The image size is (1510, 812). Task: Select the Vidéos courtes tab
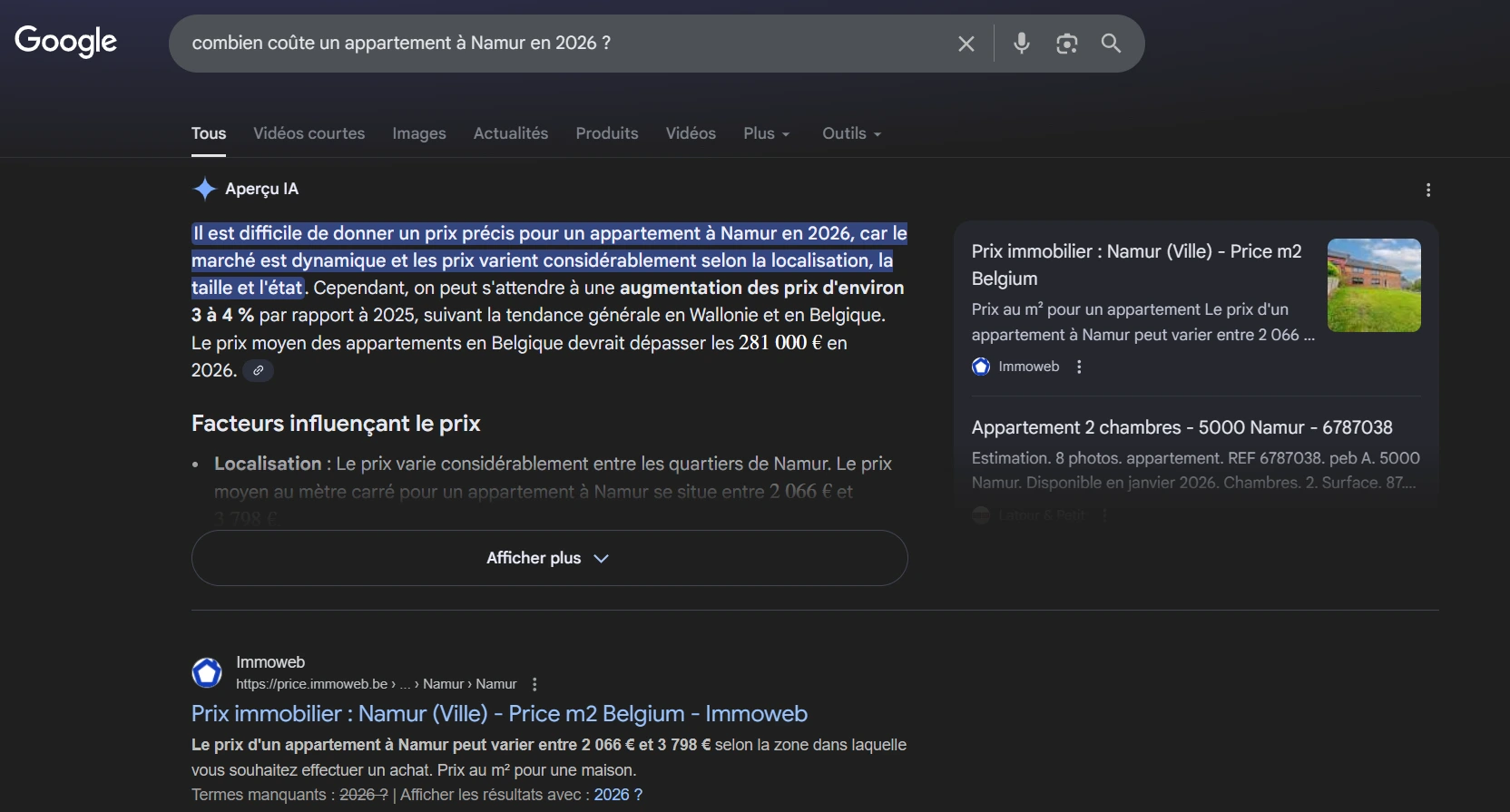309,133
